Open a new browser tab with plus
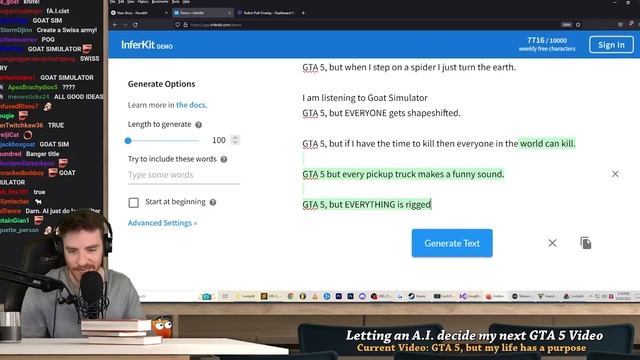 (303, 13)
